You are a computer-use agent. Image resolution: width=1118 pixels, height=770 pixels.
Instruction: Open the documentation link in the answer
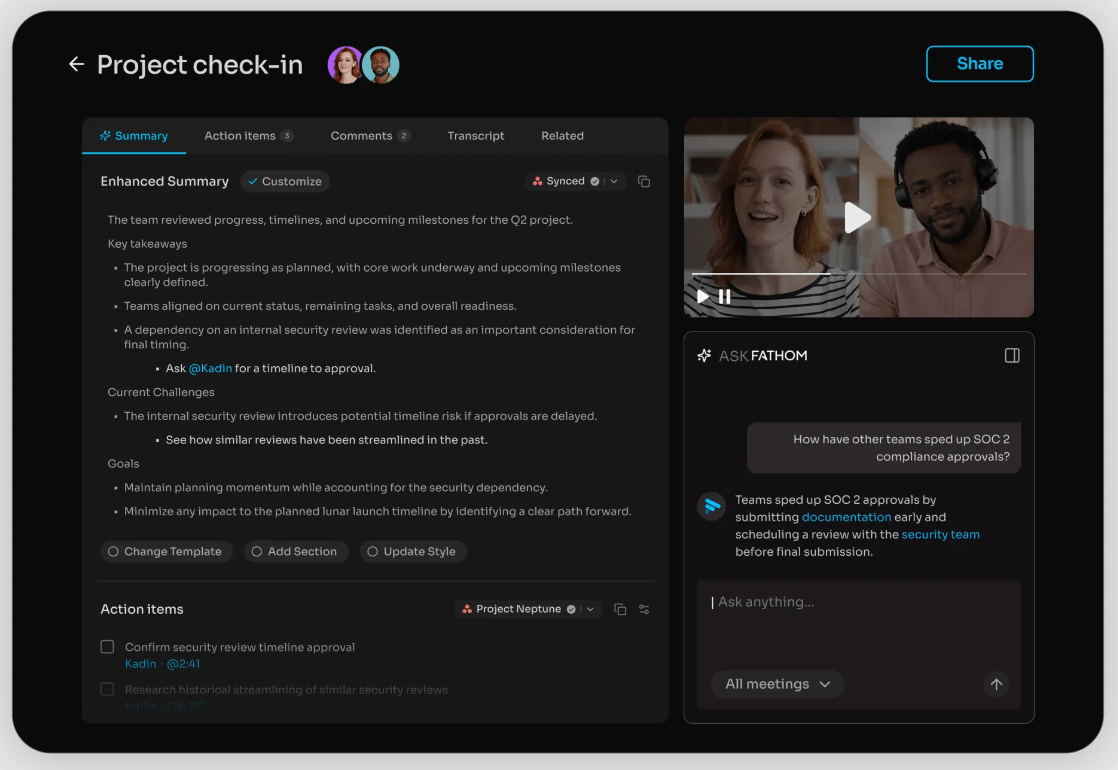pyautogui.click(x=846, y=517)
